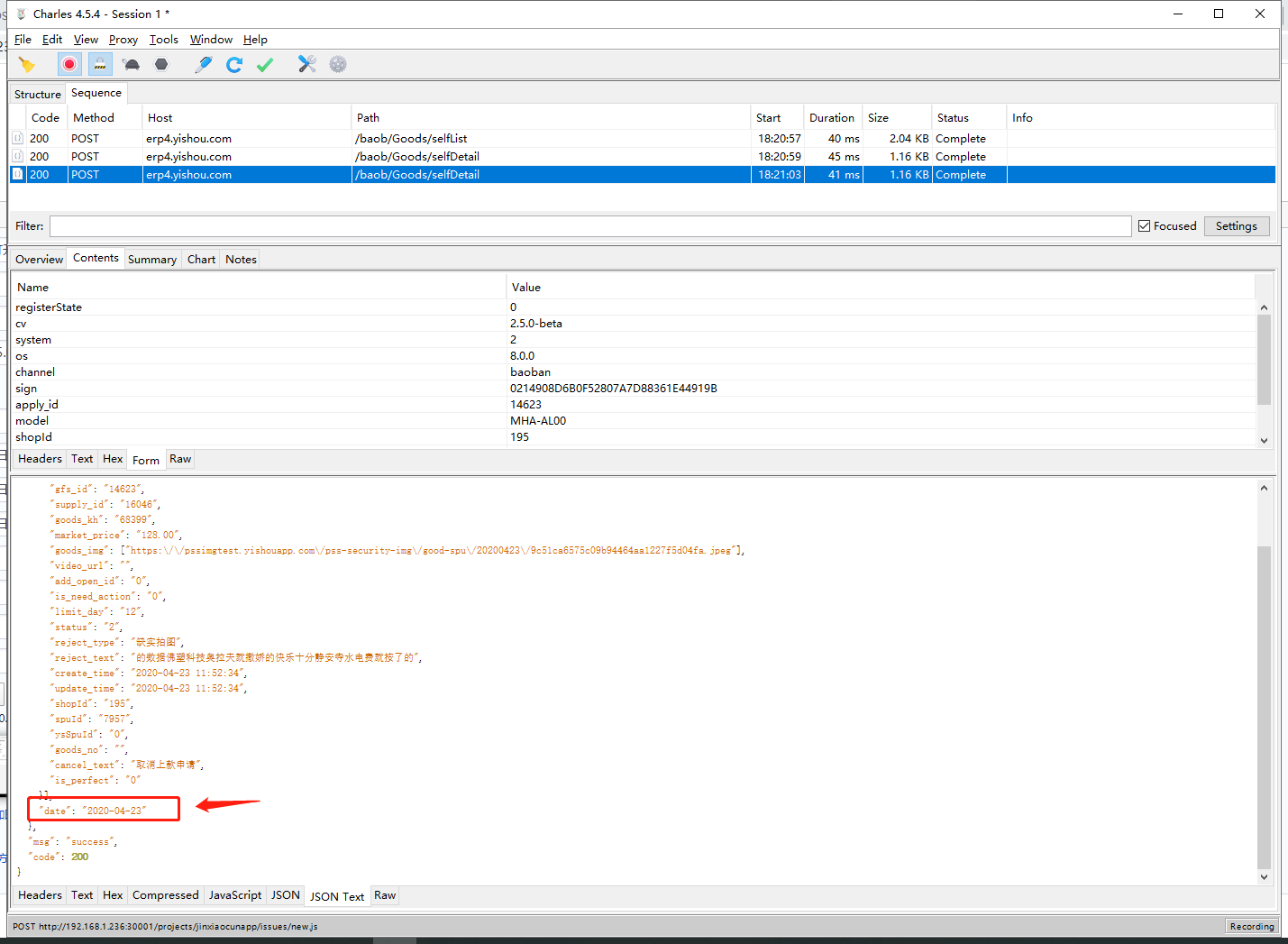Select response JSON Text tab

336,896
